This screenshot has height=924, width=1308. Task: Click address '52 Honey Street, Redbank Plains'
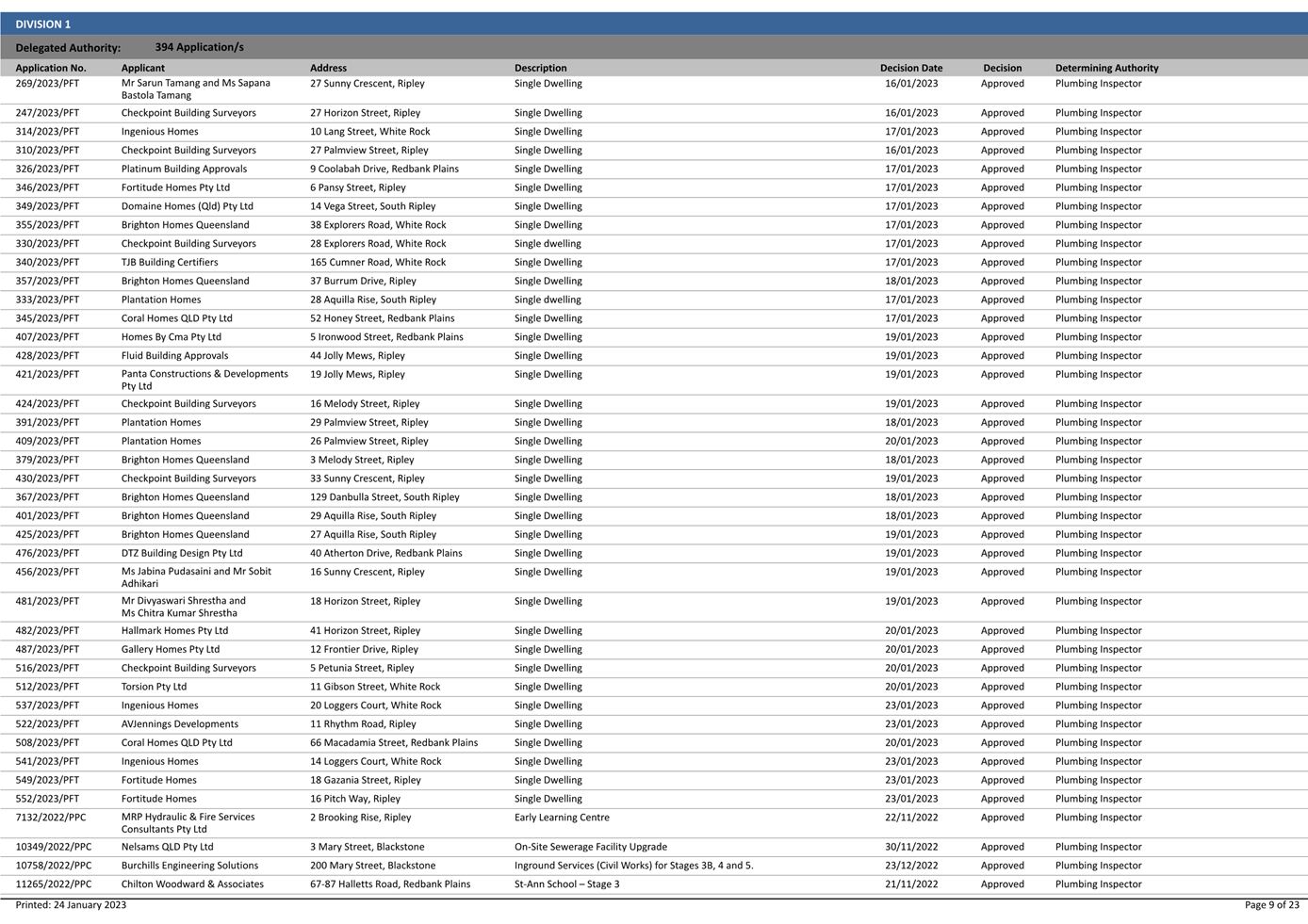(x=382, y=318)
